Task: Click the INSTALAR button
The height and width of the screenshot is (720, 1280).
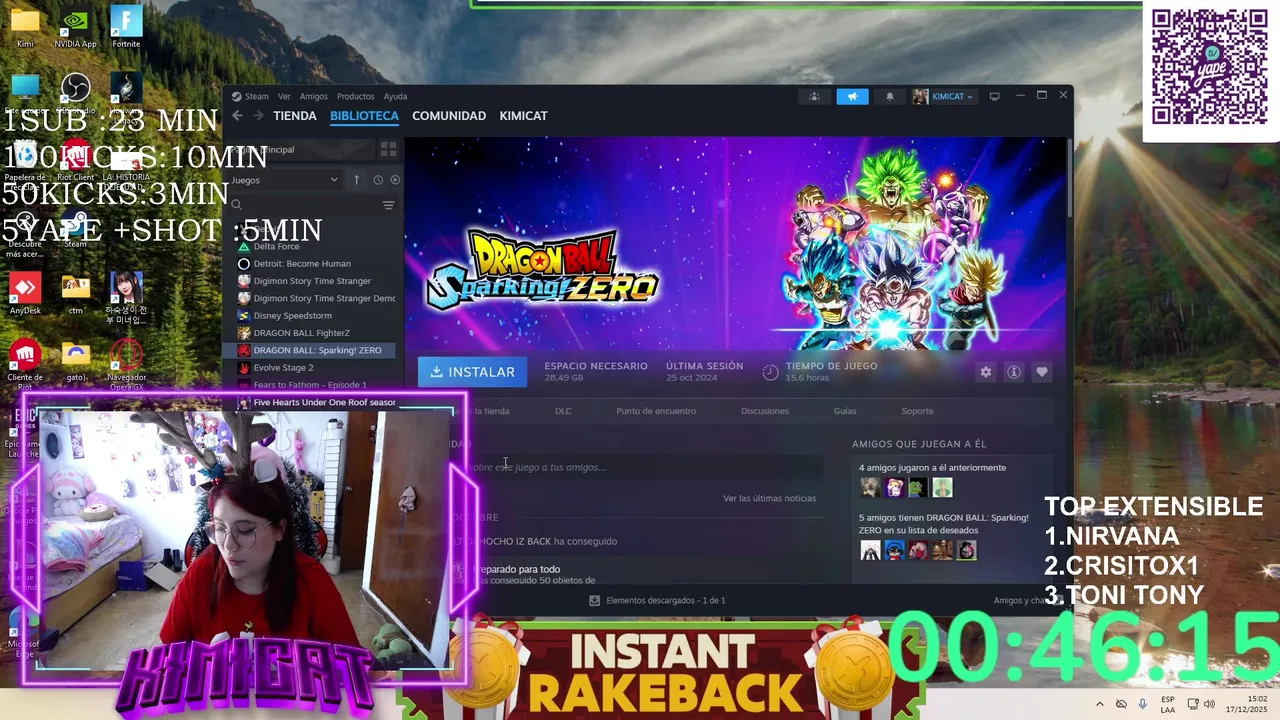Action: [x=472, y=372]
